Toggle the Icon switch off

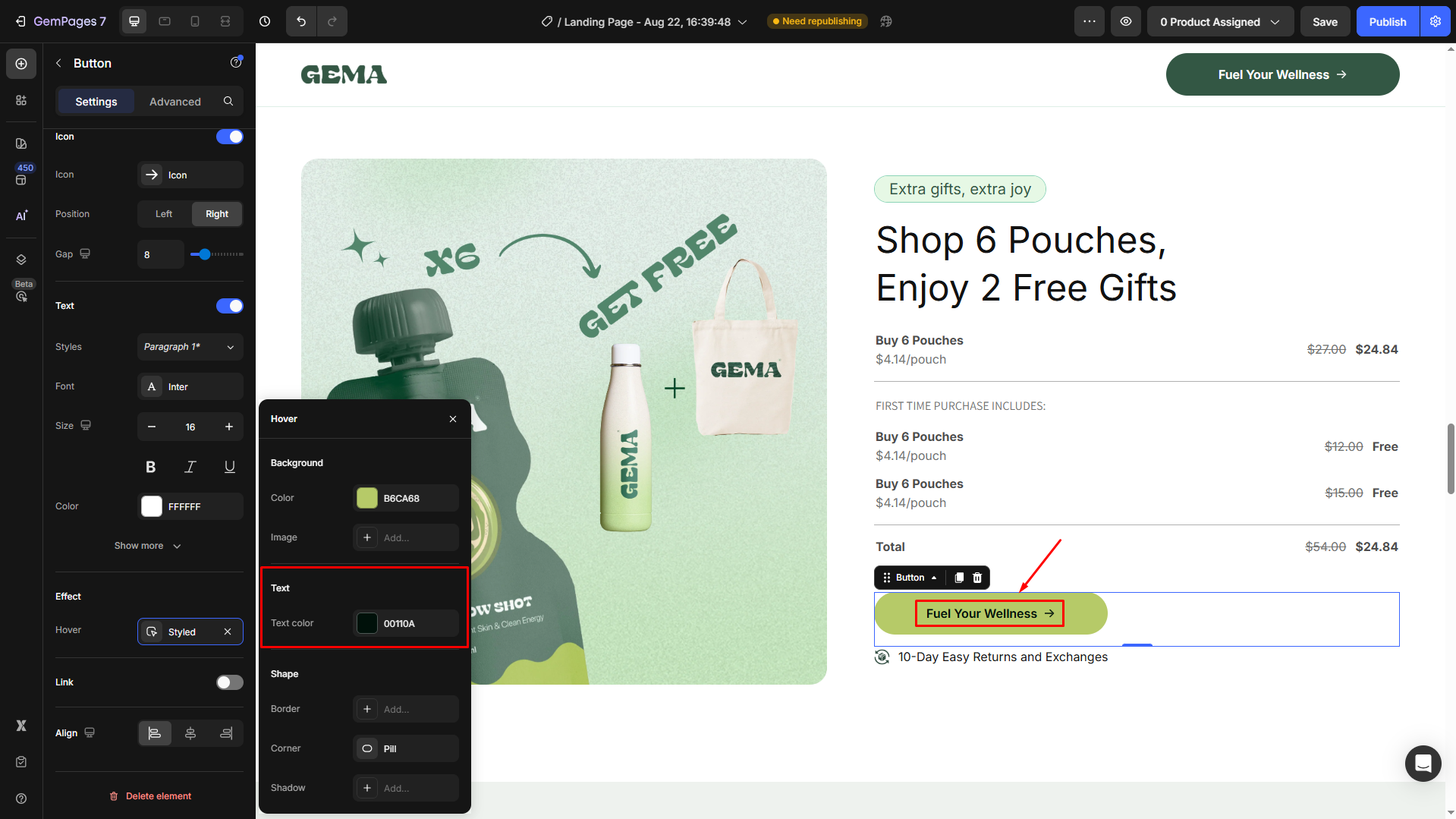(229, 137)
